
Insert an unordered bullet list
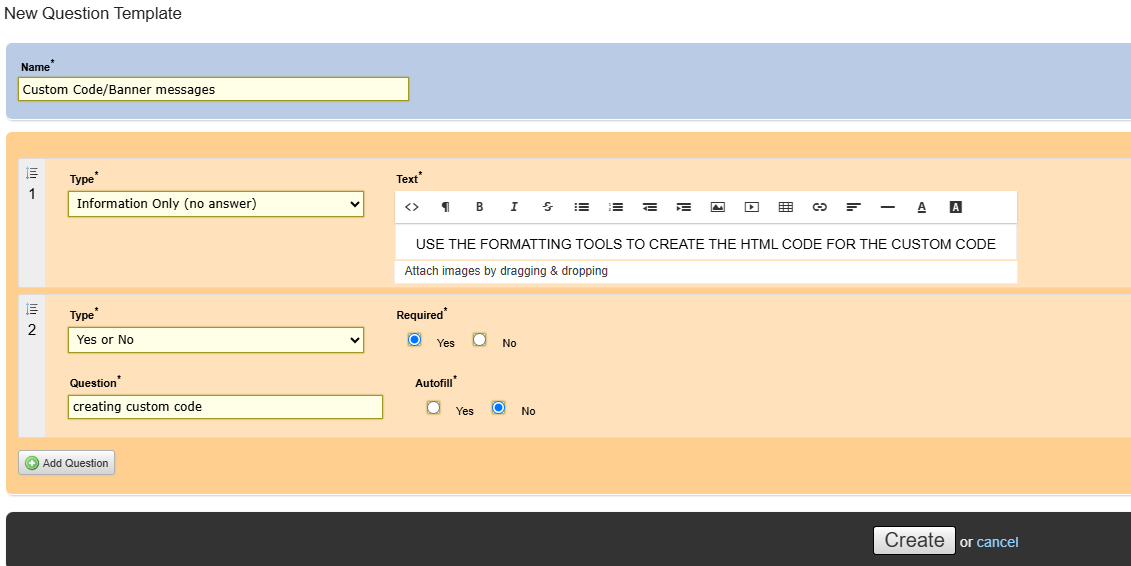click(x=581, y=207)
